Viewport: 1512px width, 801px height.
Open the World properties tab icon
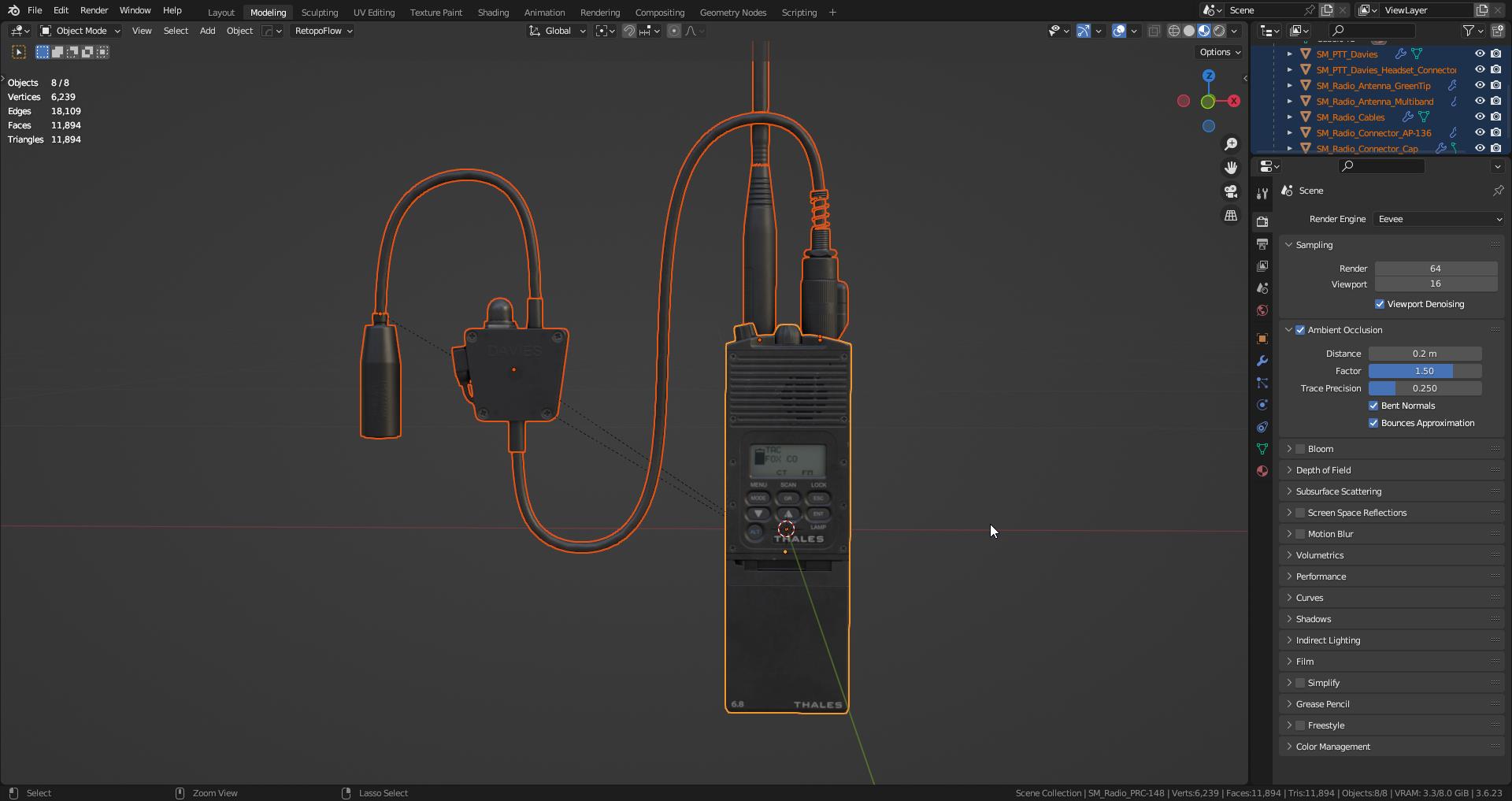[x=1262, y=310]
